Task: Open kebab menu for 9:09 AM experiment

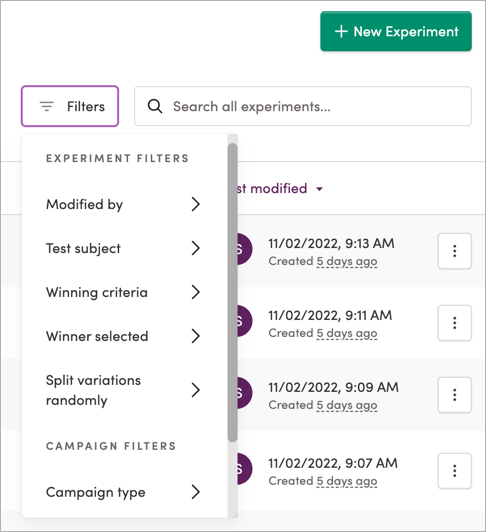Action: [x=454, y=395]
